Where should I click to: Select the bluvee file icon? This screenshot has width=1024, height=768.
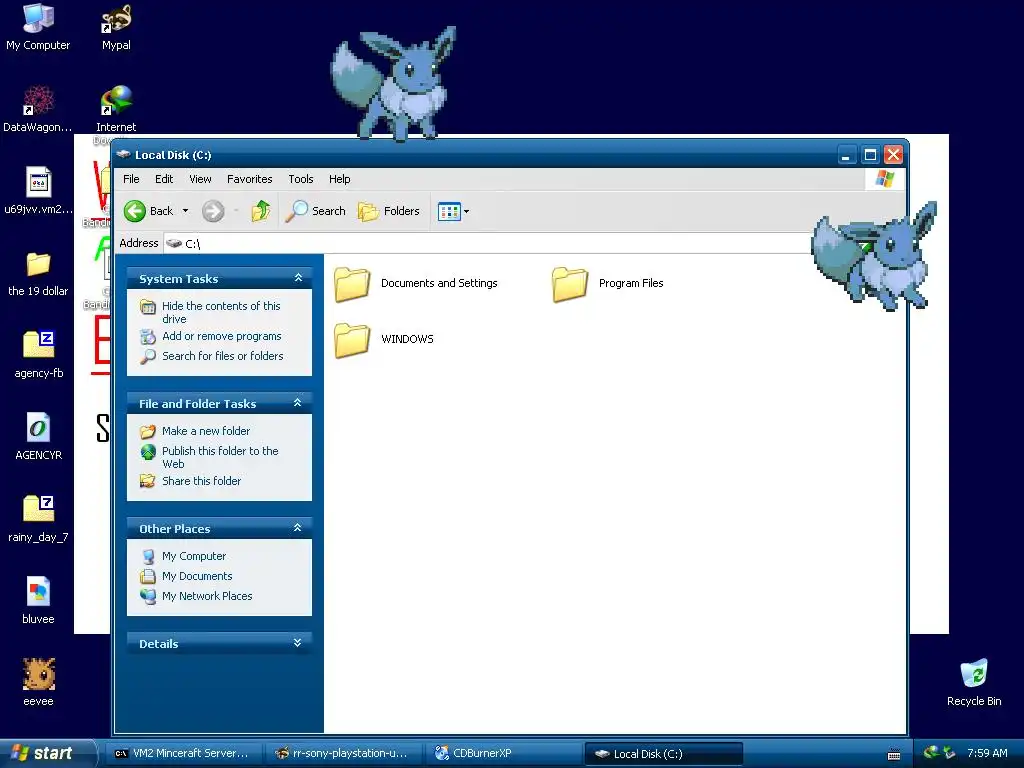pyautogui.click(x=38, y=601)
